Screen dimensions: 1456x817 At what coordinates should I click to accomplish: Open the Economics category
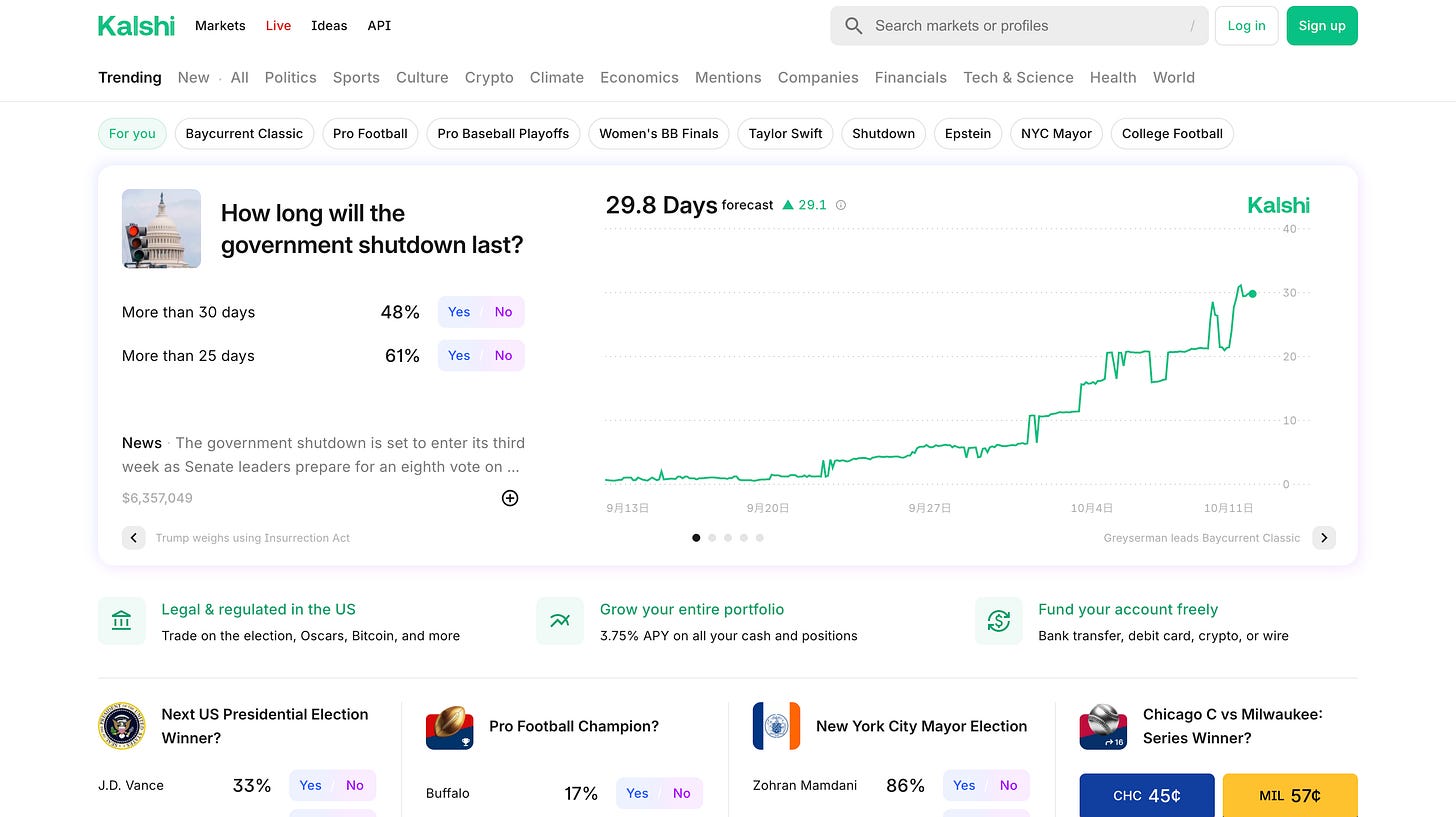point(639,77)
